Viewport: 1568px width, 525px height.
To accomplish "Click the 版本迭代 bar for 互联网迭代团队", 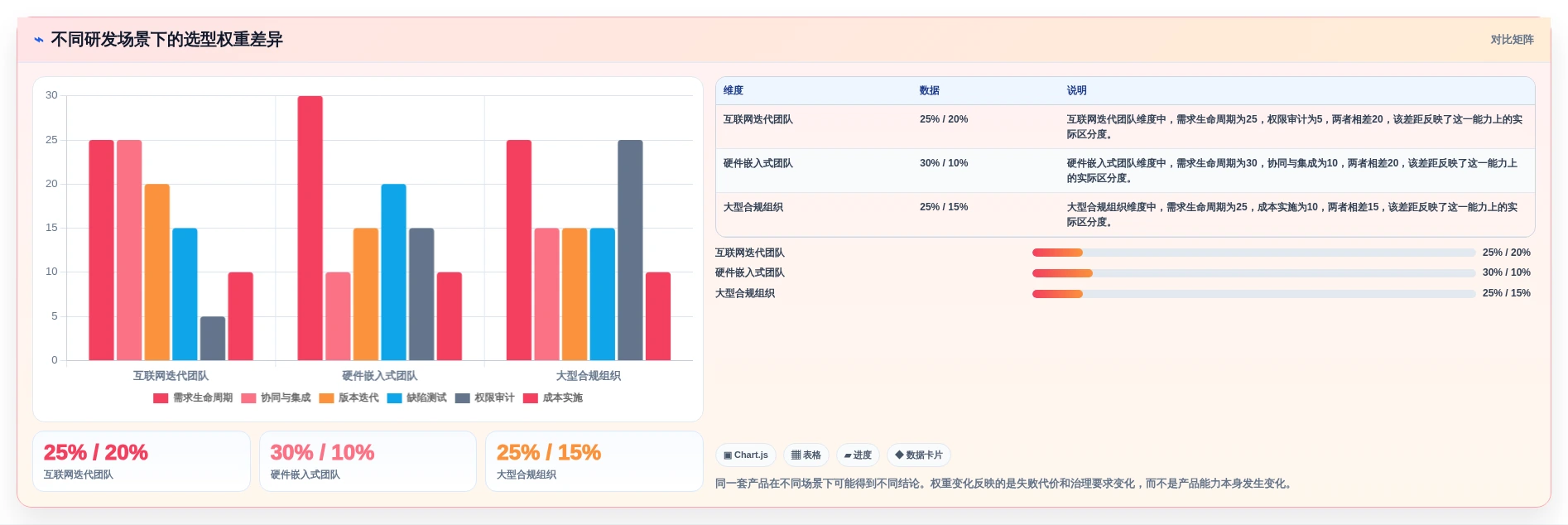I will tap(157, 272).
